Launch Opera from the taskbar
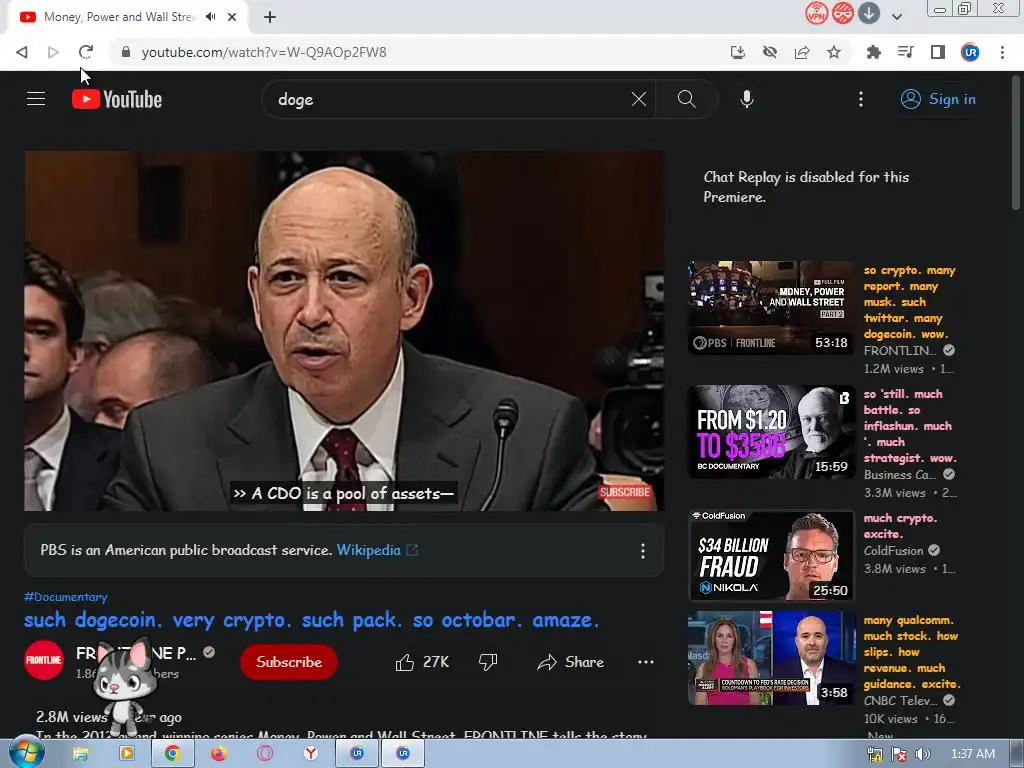The height and width of the screenshot is (768, 1024). (x=264, y=754)
